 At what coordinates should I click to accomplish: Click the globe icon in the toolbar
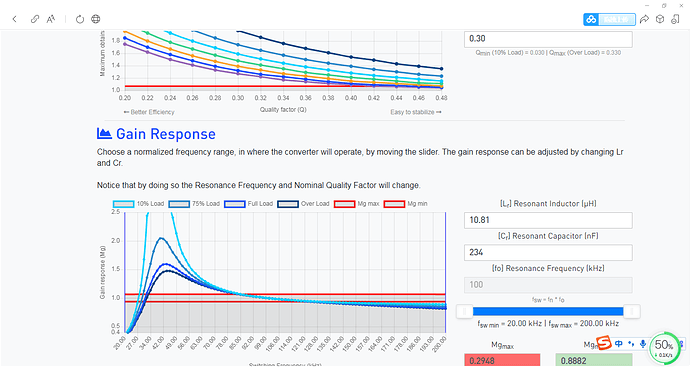(95, 19)
